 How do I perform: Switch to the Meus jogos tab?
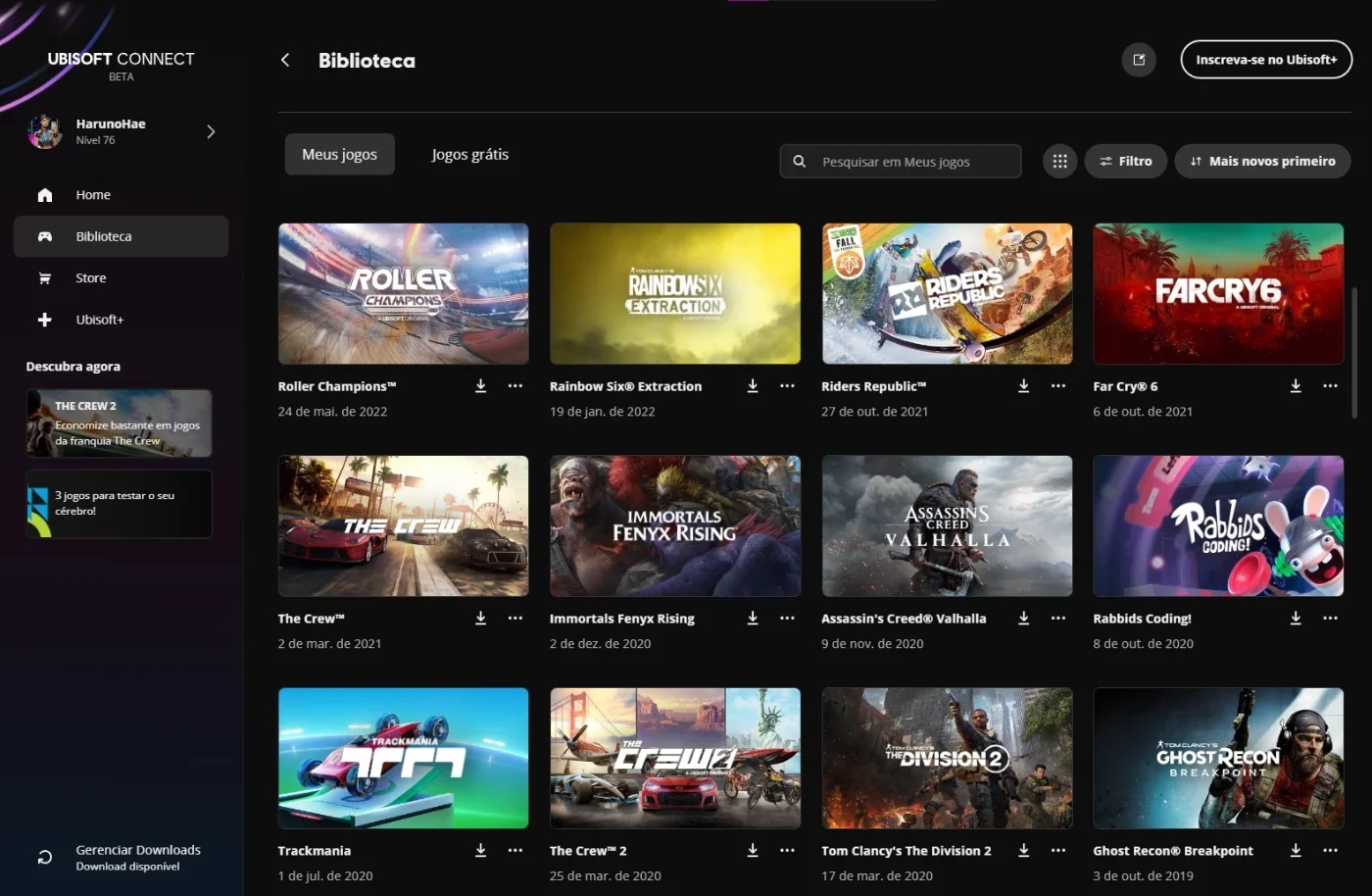click(340, 154)
